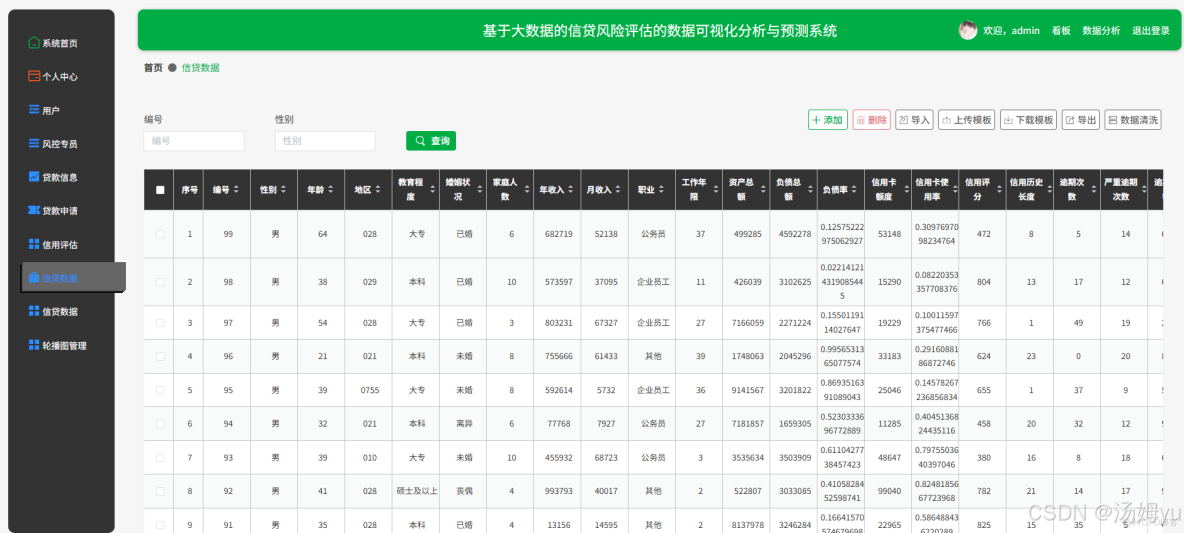Viewport: 1184px width, 533px height.
Task: Sort table by 婚姻状况 column arrows
Action: click(x=479, y=190)
